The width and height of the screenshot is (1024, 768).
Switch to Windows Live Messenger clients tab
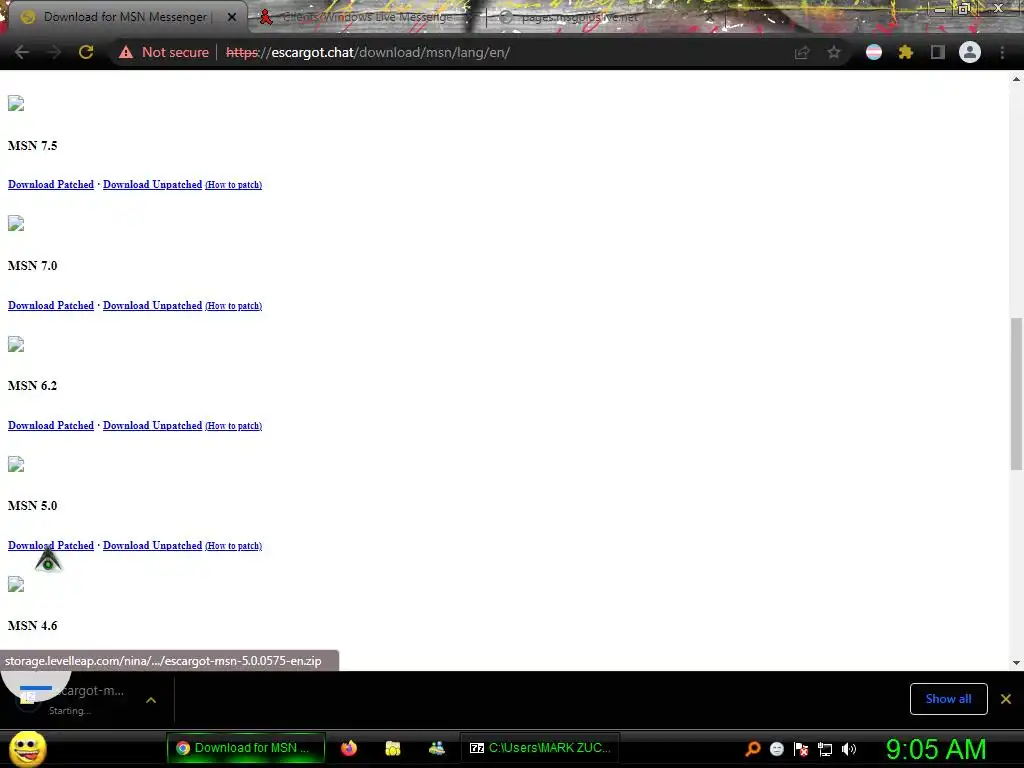click(x=366, y=17)
